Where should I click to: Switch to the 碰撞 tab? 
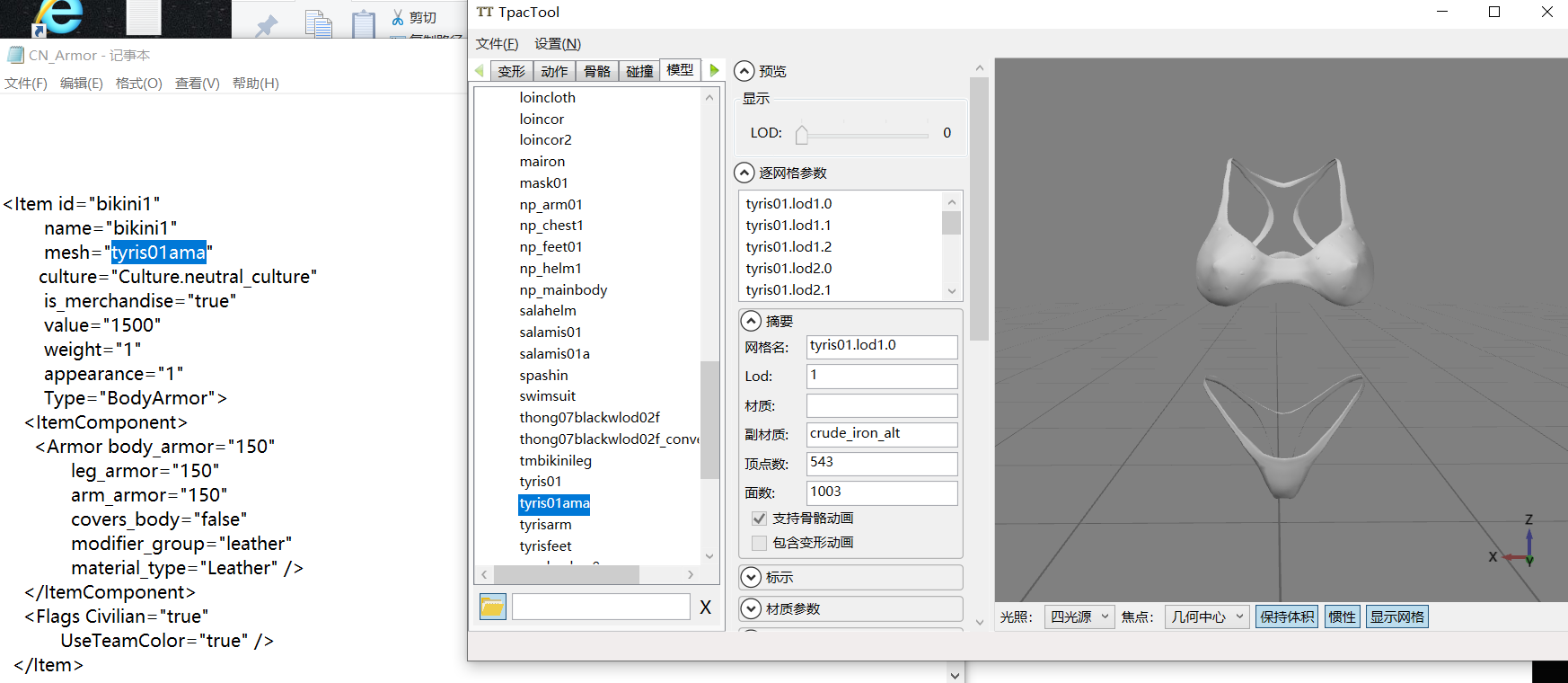point(639,71)
